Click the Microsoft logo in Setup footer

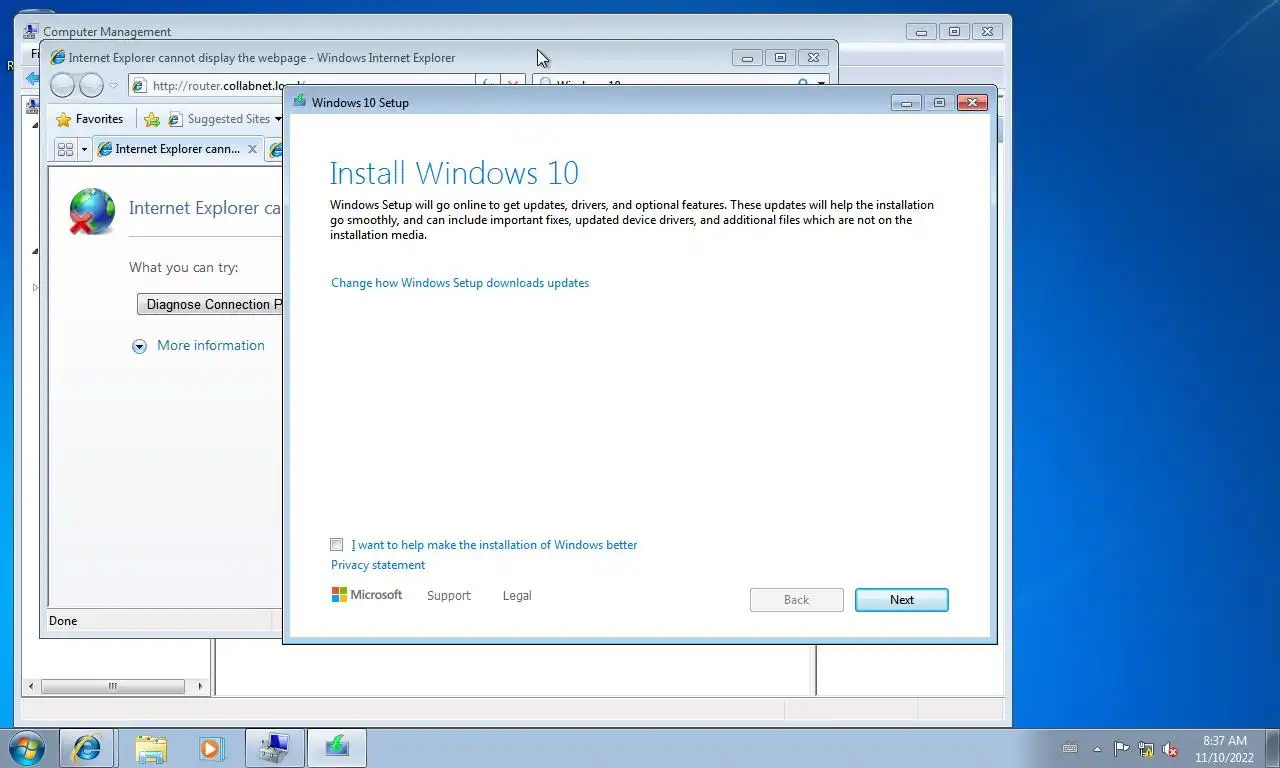click(367, 595)
